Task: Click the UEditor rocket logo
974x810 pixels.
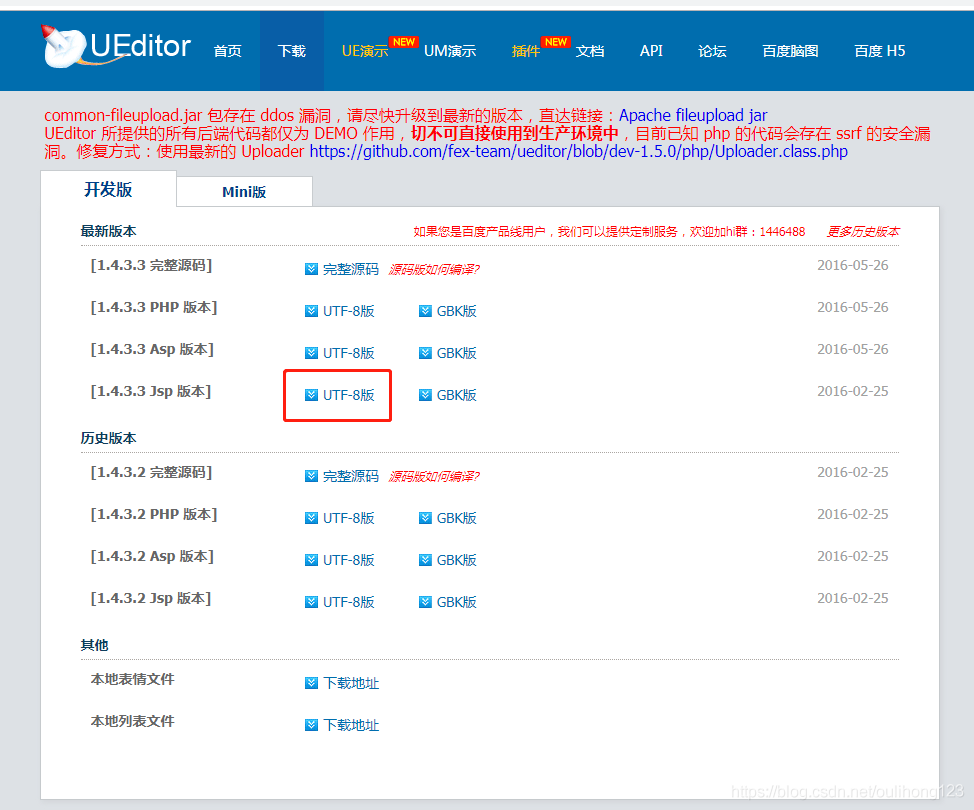Action: (63, 46)
